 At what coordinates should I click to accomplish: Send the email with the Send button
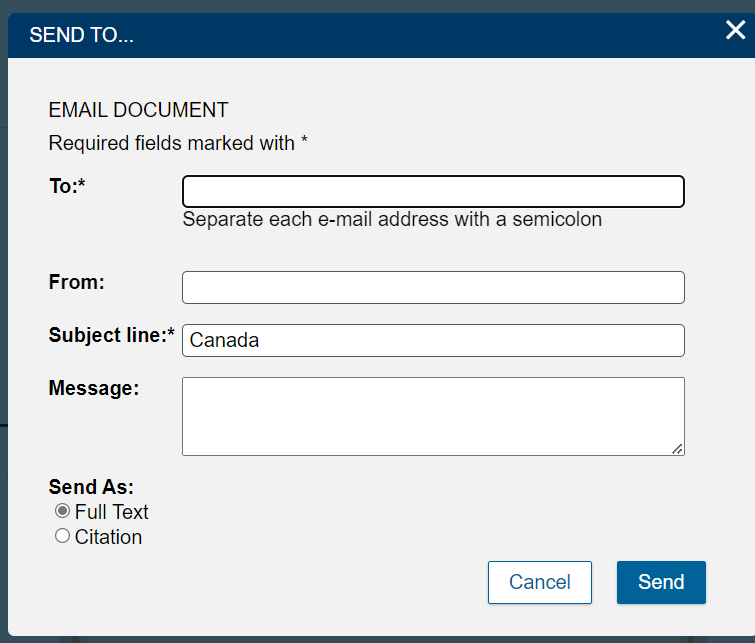[x=661, y=582]
